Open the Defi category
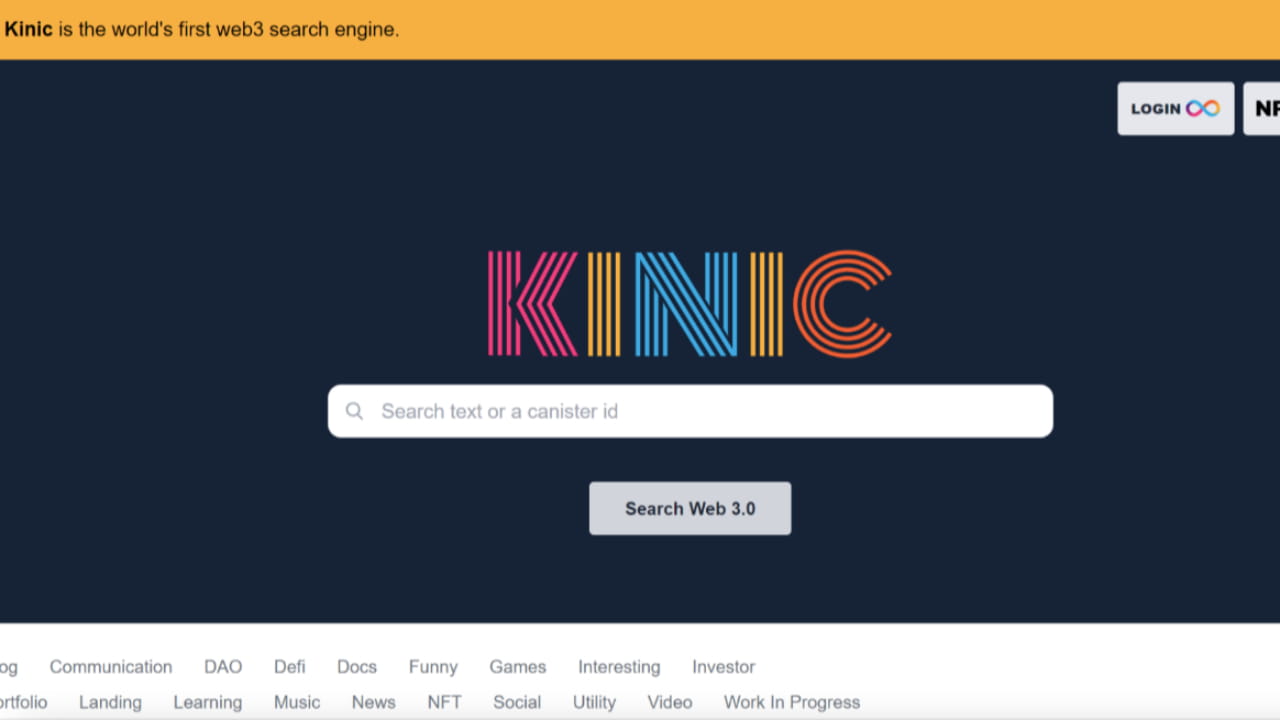Image resolution: width=1280 pixels, height=720 pixels. coord(290,667)
